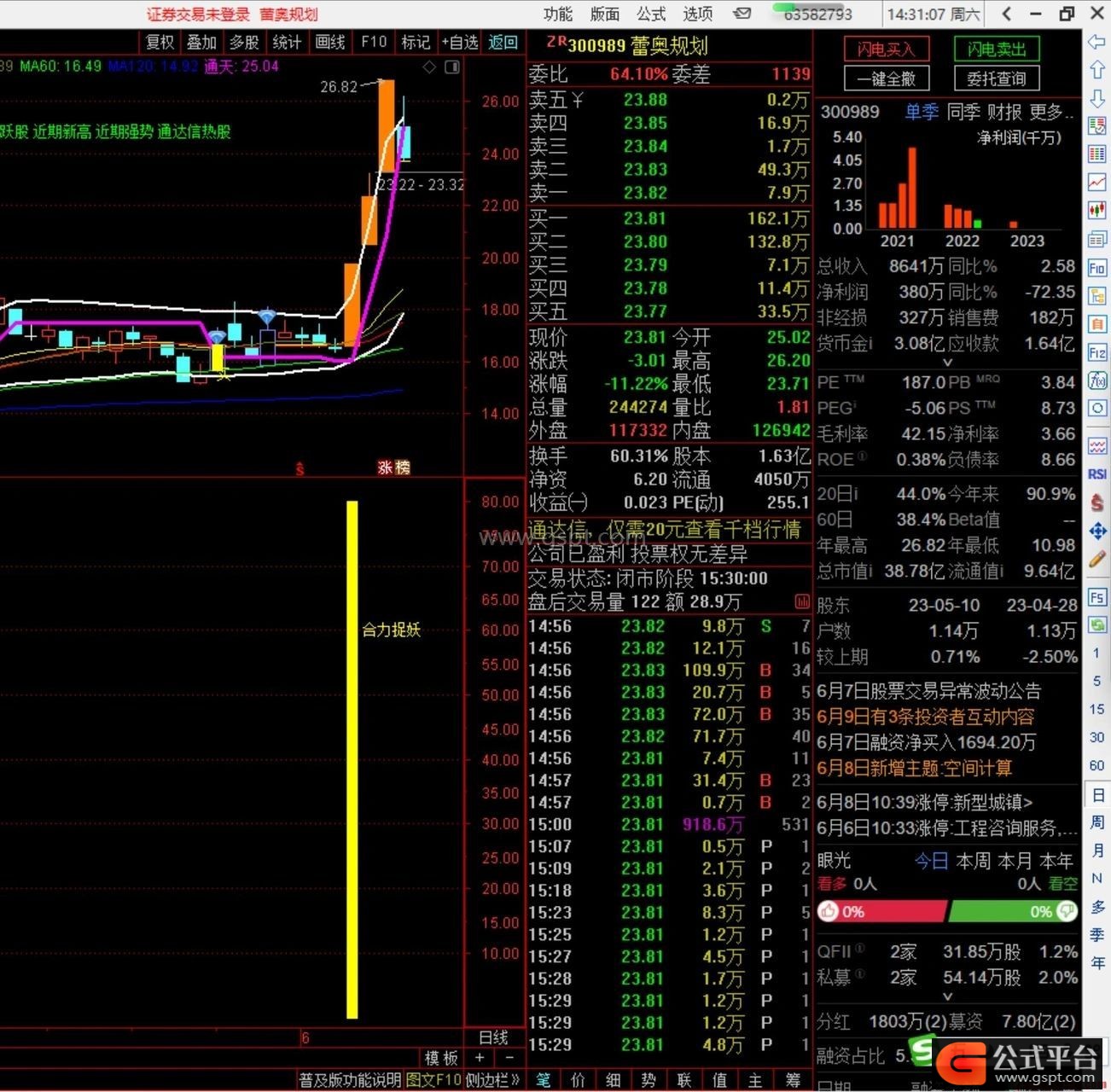Image resolution: width=1111 pixels, height=1092 pixels.
Task: Click the + zoom button beside 模板
Action: point(480,1058)
